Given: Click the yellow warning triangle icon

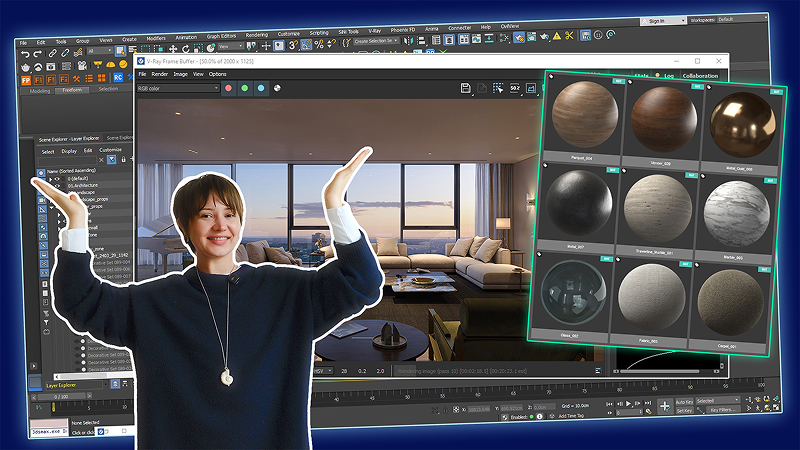Looking at the screenshot, I should tap(557, 36).
